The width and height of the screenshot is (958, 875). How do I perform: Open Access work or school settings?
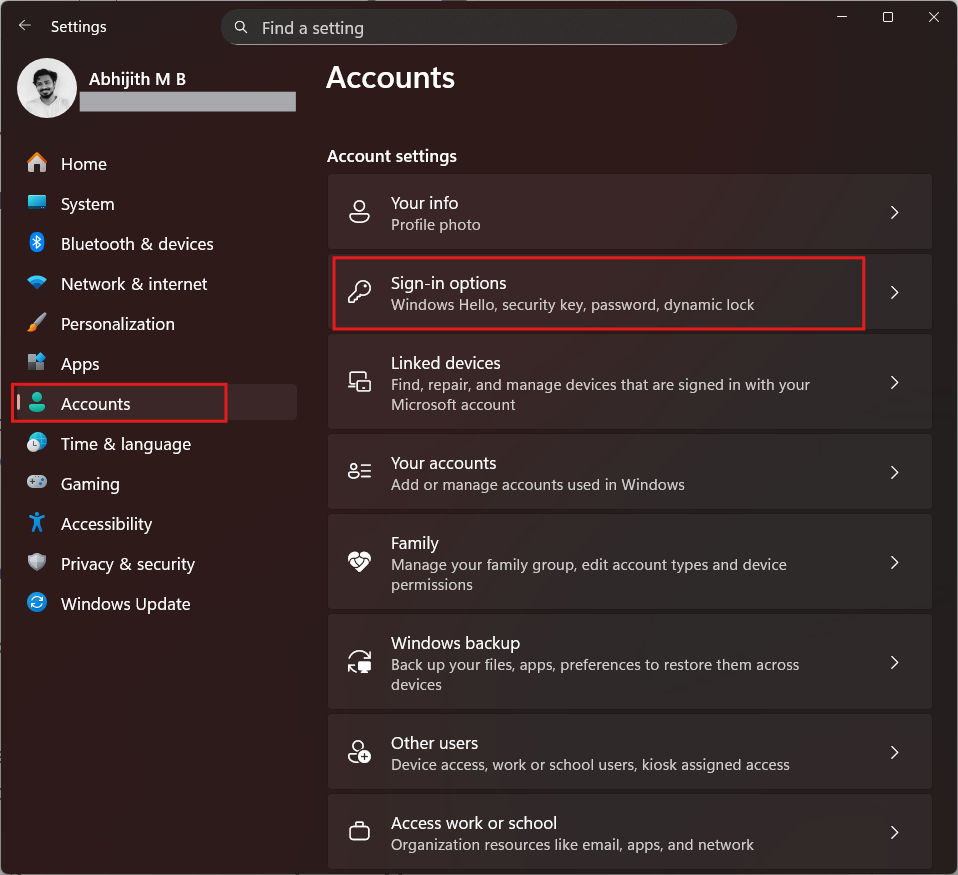[x=630, y=832]
